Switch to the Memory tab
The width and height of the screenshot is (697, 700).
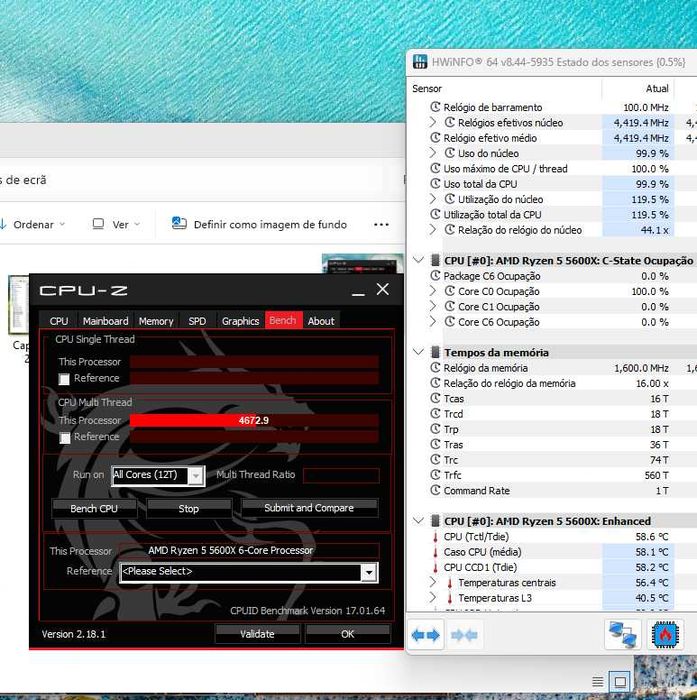156,321
